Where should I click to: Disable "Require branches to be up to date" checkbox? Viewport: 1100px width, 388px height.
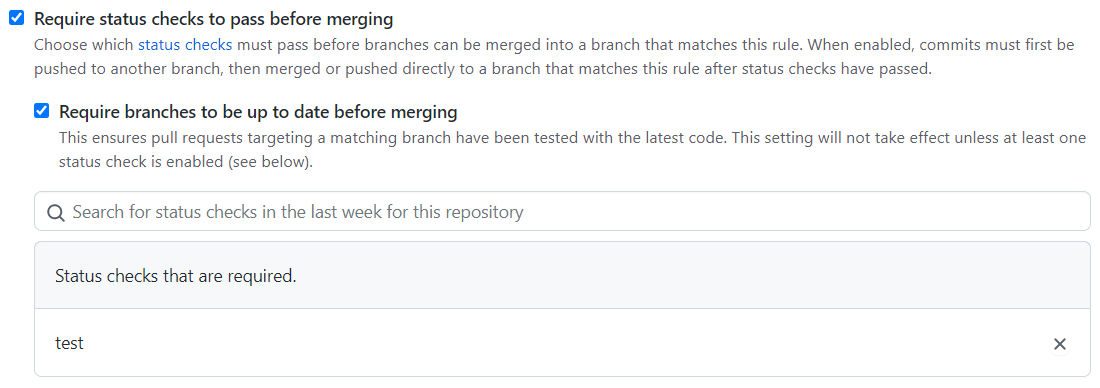pyautogui.click(x=42, y=111)
